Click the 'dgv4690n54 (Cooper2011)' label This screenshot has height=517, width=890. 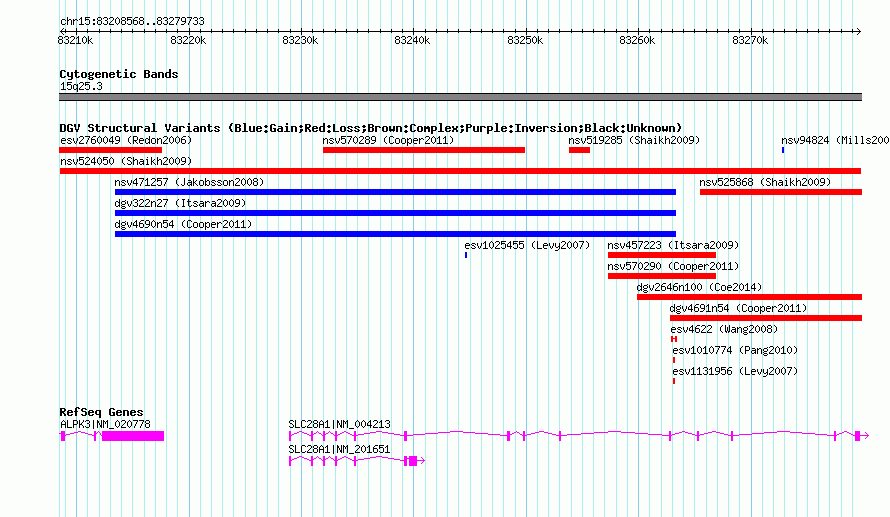[x=183, y=224]
